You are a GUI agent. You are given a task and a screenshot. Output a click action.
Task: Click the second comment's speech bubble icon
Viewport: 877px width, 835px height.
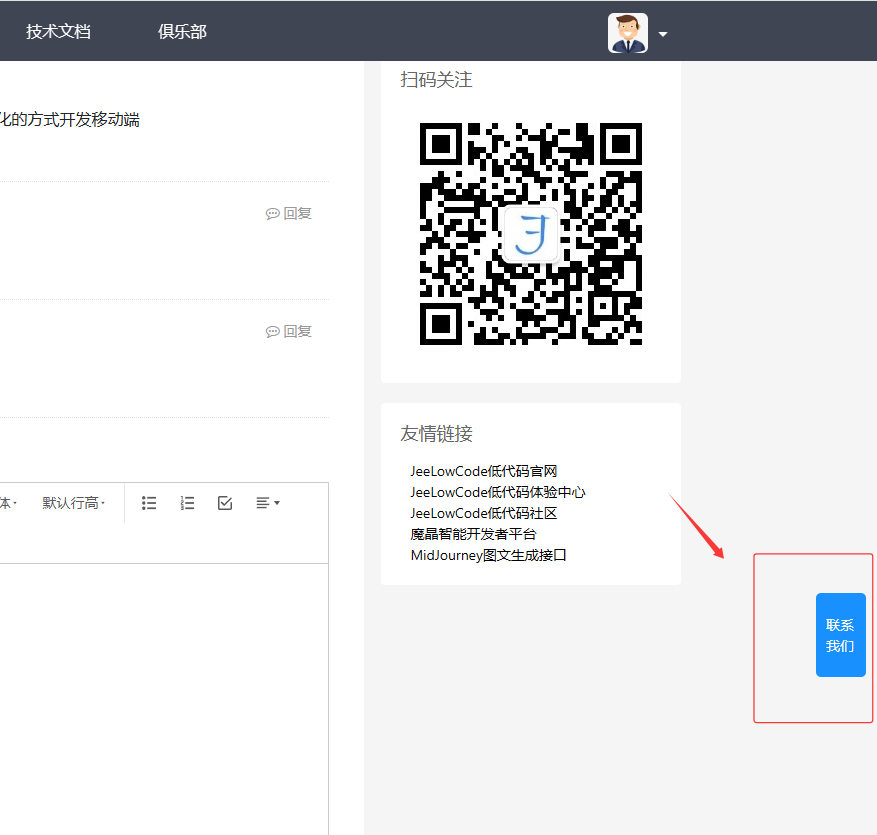(x=272, y=332)
